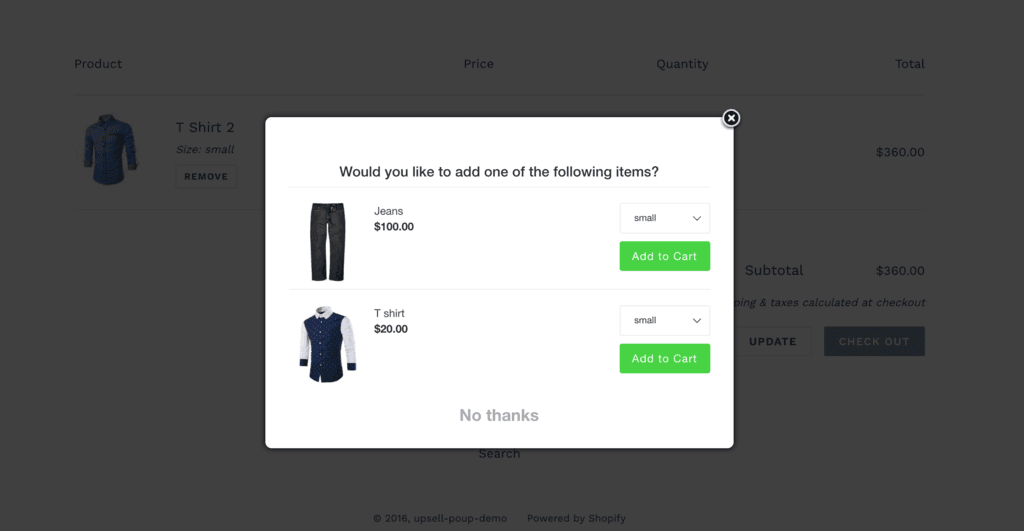Remove T Shirt 2 from the cart
1024x531 pixels.
click(206, 176)
